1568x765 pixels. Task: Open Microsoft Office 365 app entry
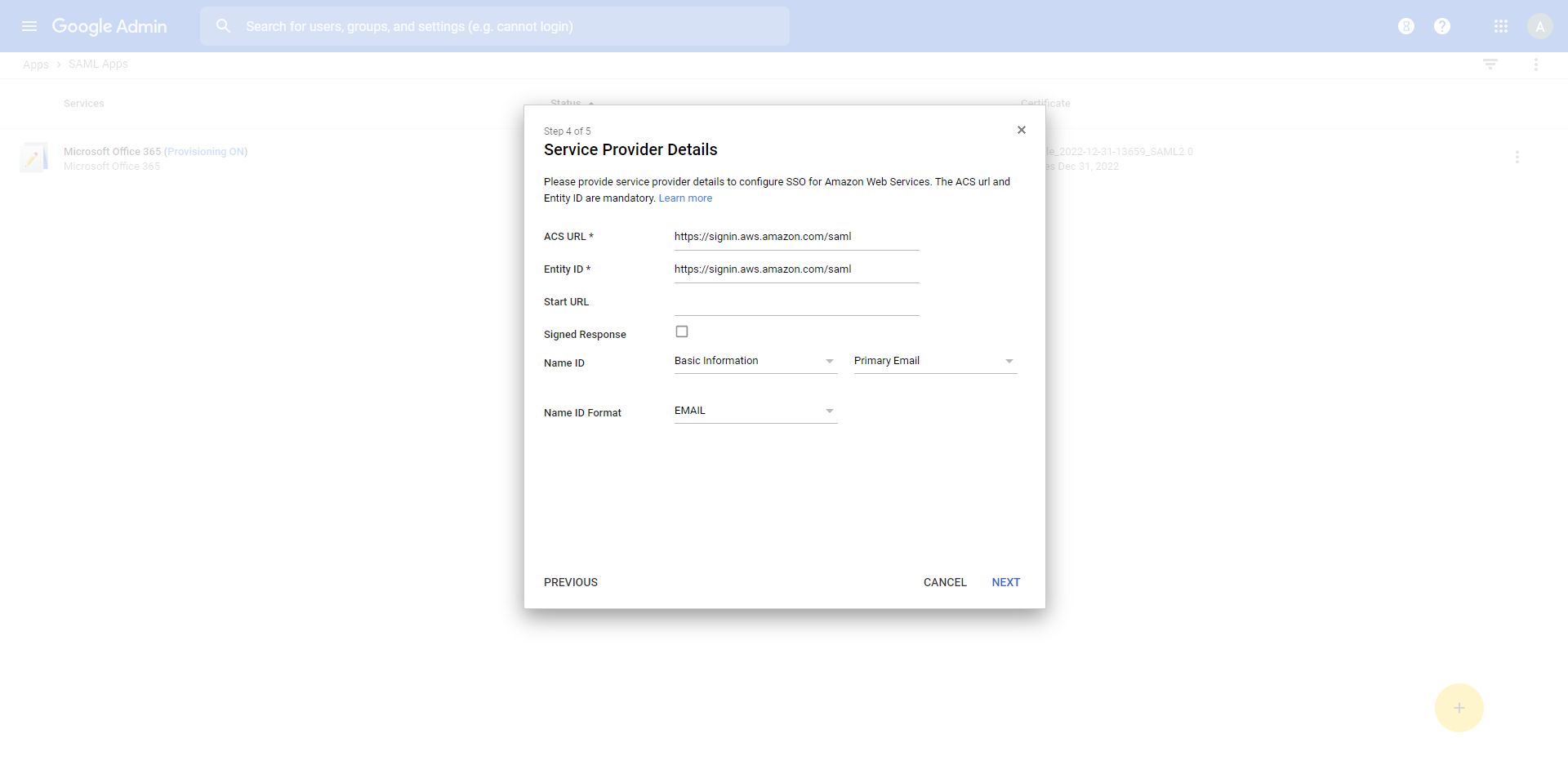click(x=155, y=151)
